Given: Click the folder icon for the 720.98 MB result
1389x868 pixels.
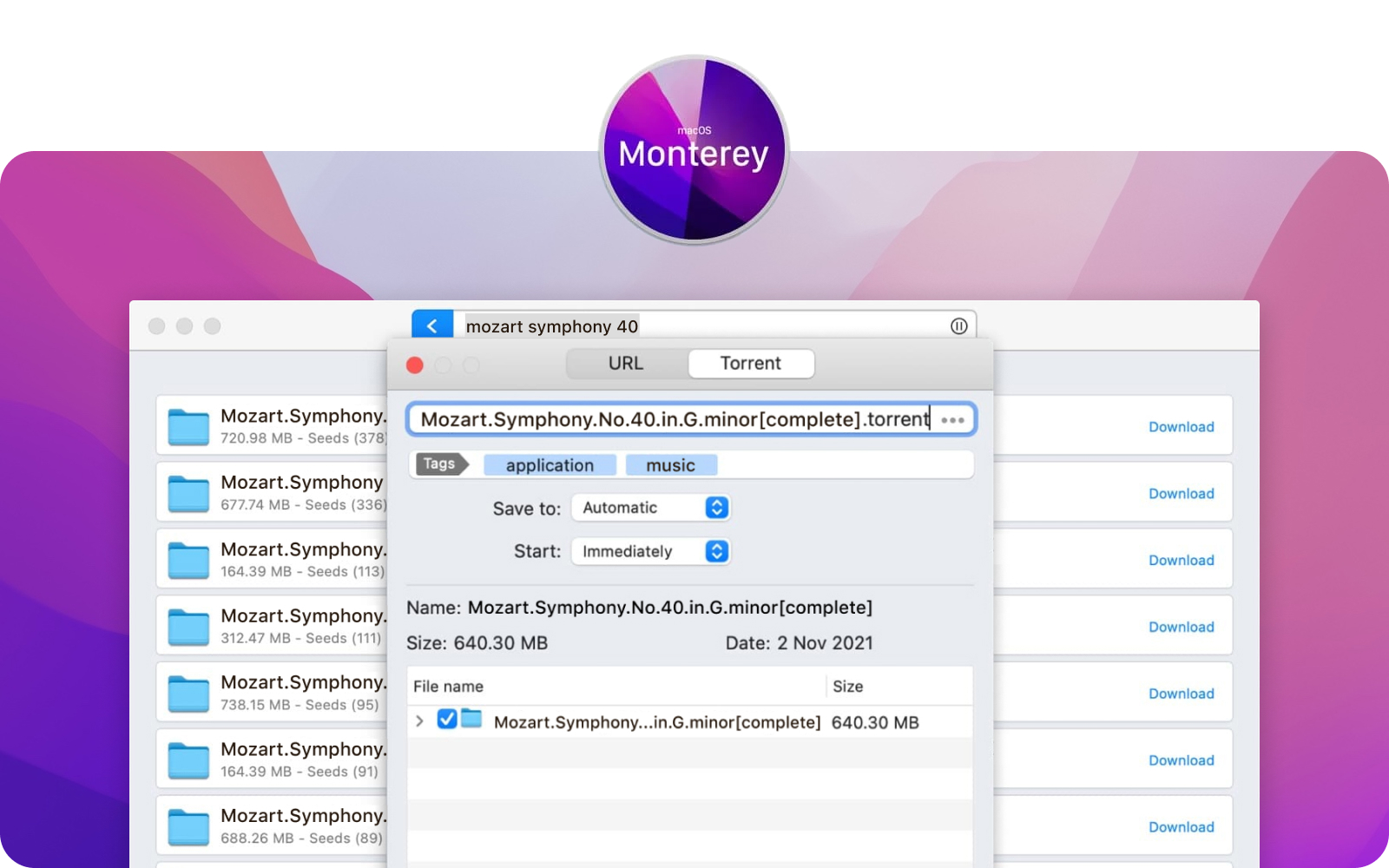Looking at the screenshot, I should 188,426.
